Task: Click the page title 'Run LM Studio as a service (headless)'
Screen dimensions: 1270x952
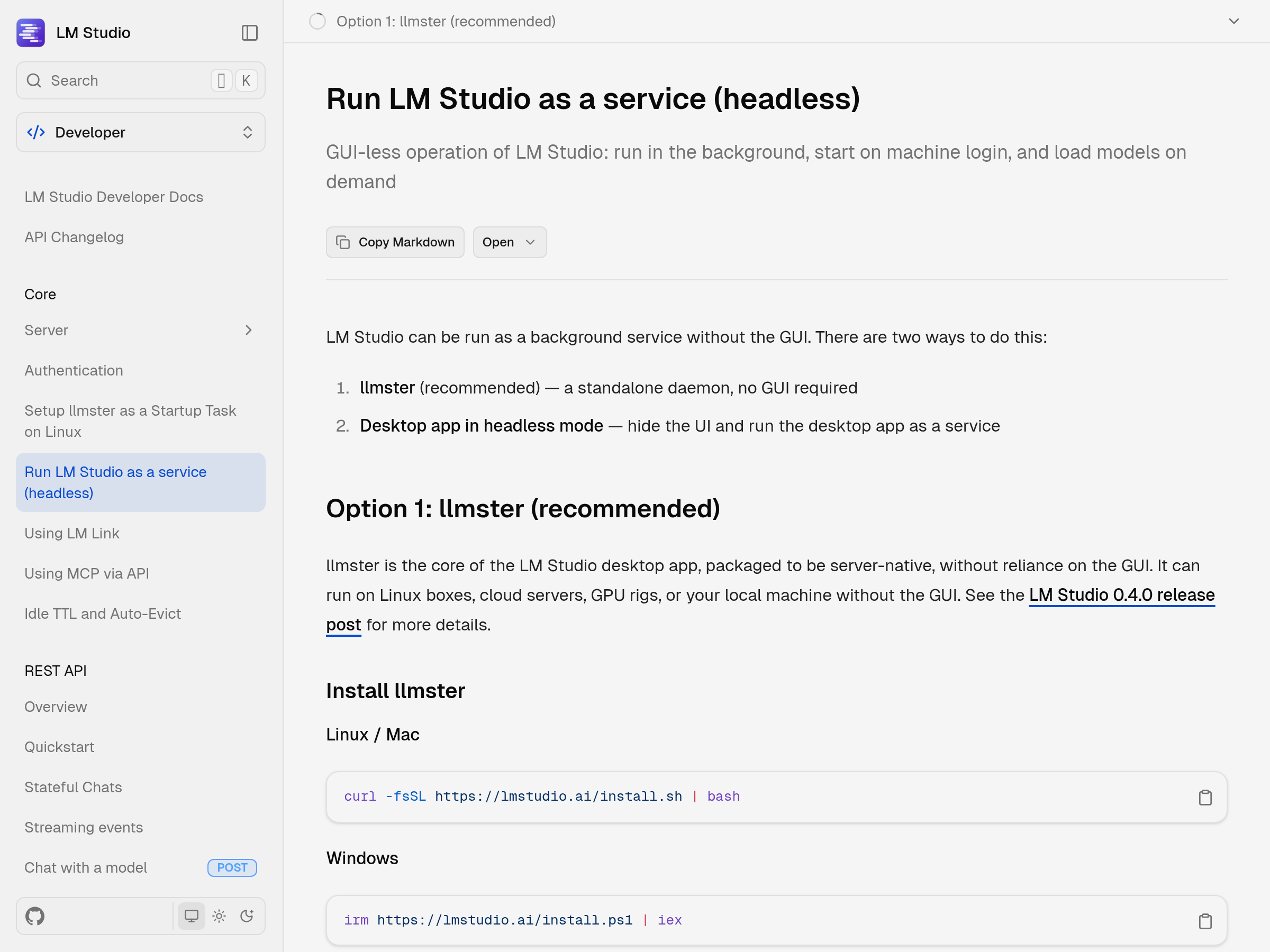Action: pos(593,99)
